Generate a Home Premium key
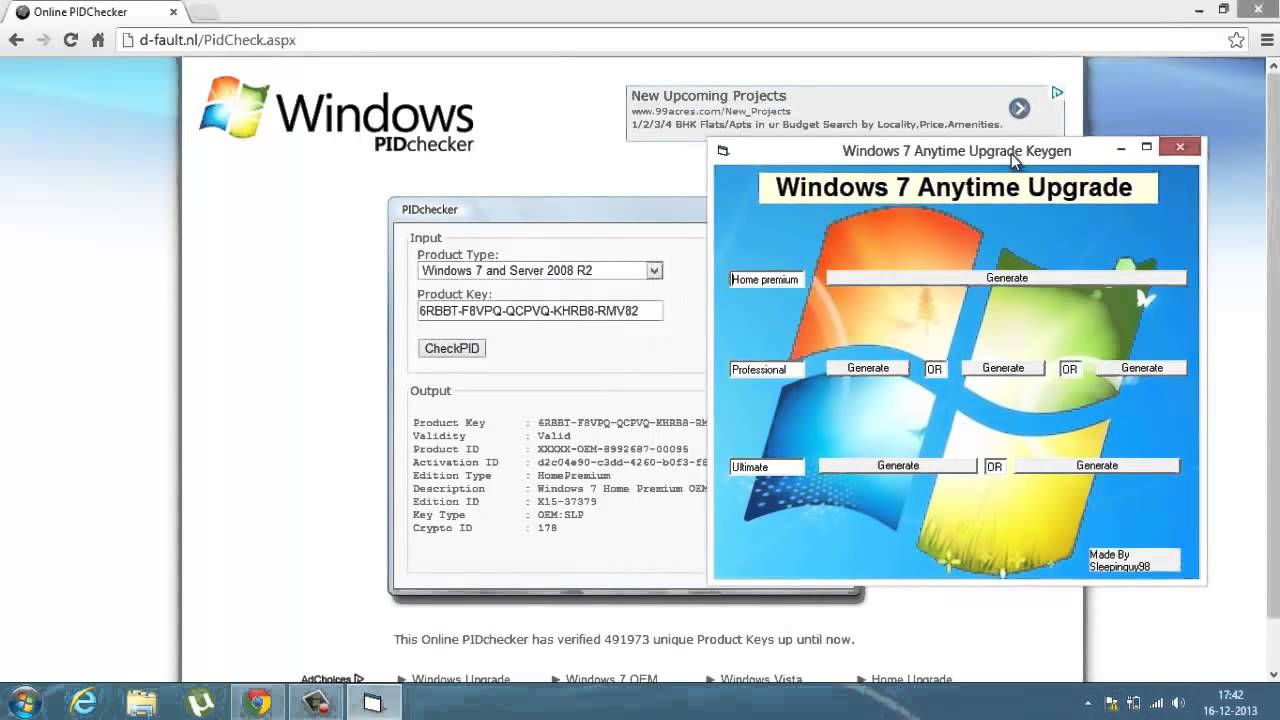1280x720 pixels. pos(1006,278)
